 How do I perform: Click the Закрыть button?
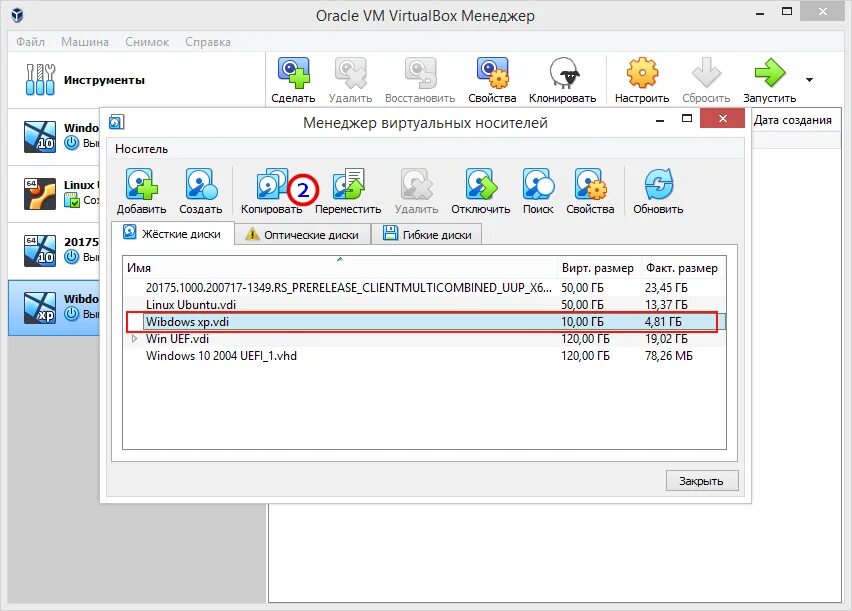[701, 481]
